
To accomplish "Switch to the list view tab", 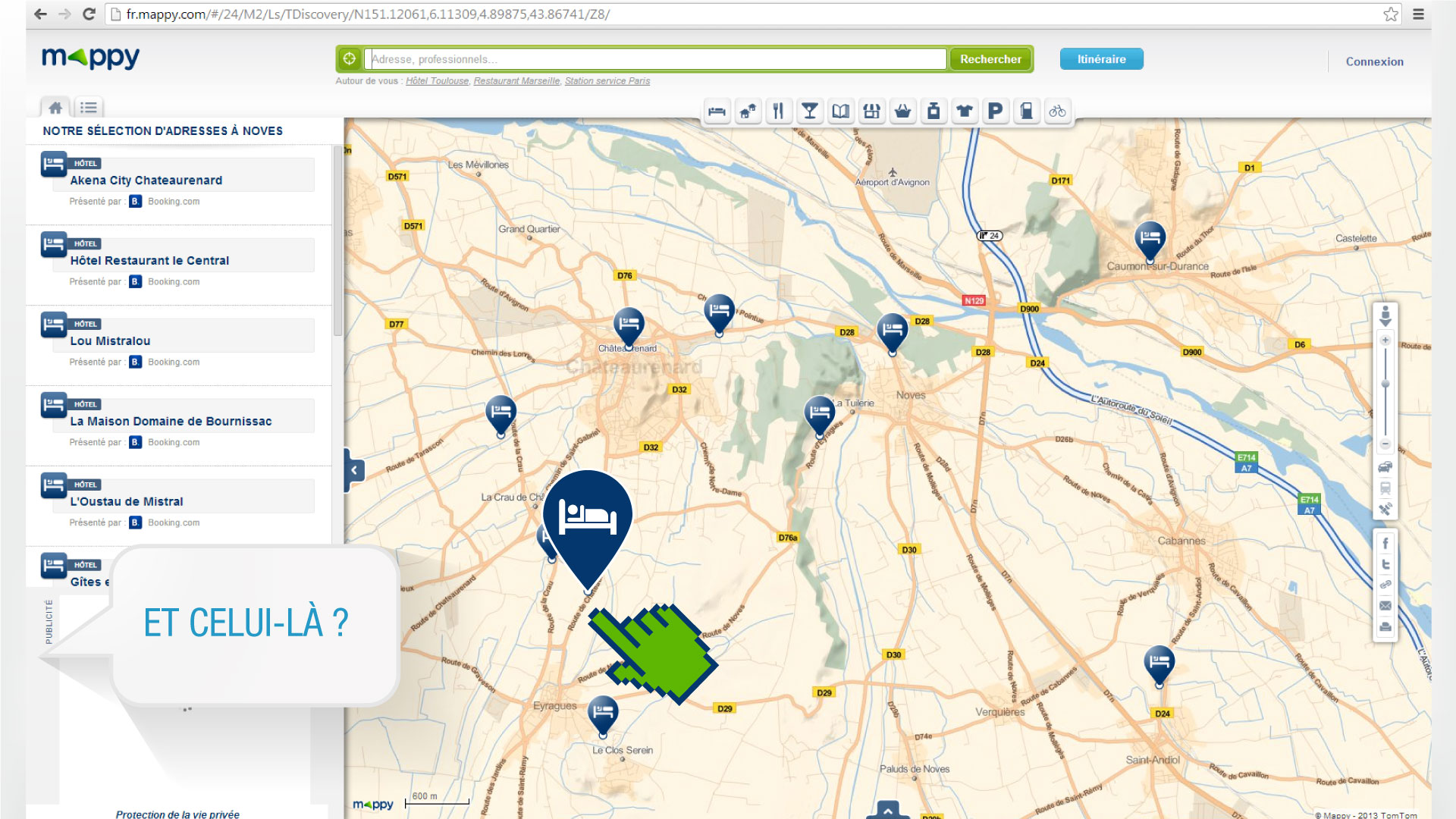I will (x=89, y=108).
